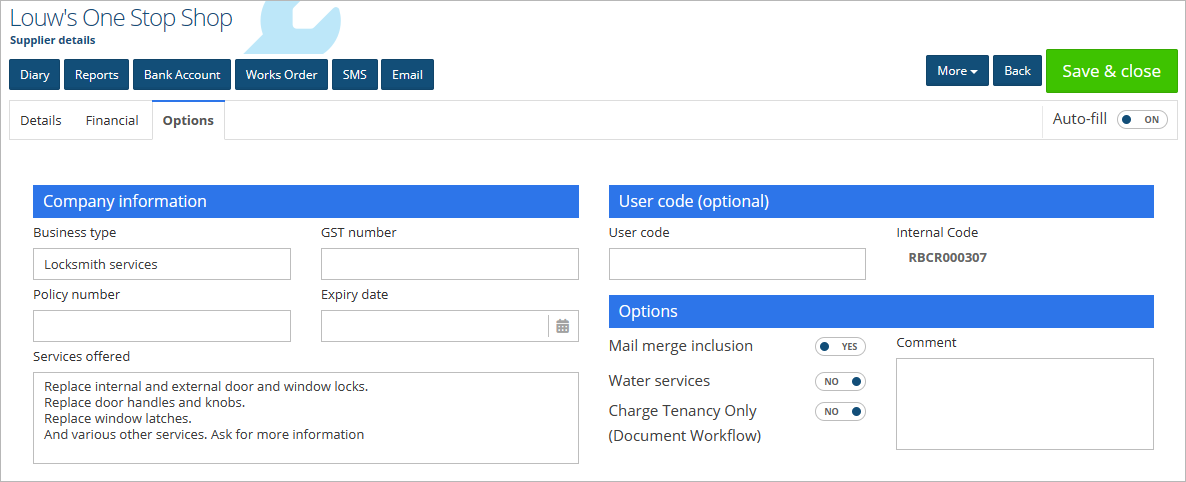Viewport: 1186px width, 482px height.
Task: Switch to the Details tab
Action: coord(41,120)
